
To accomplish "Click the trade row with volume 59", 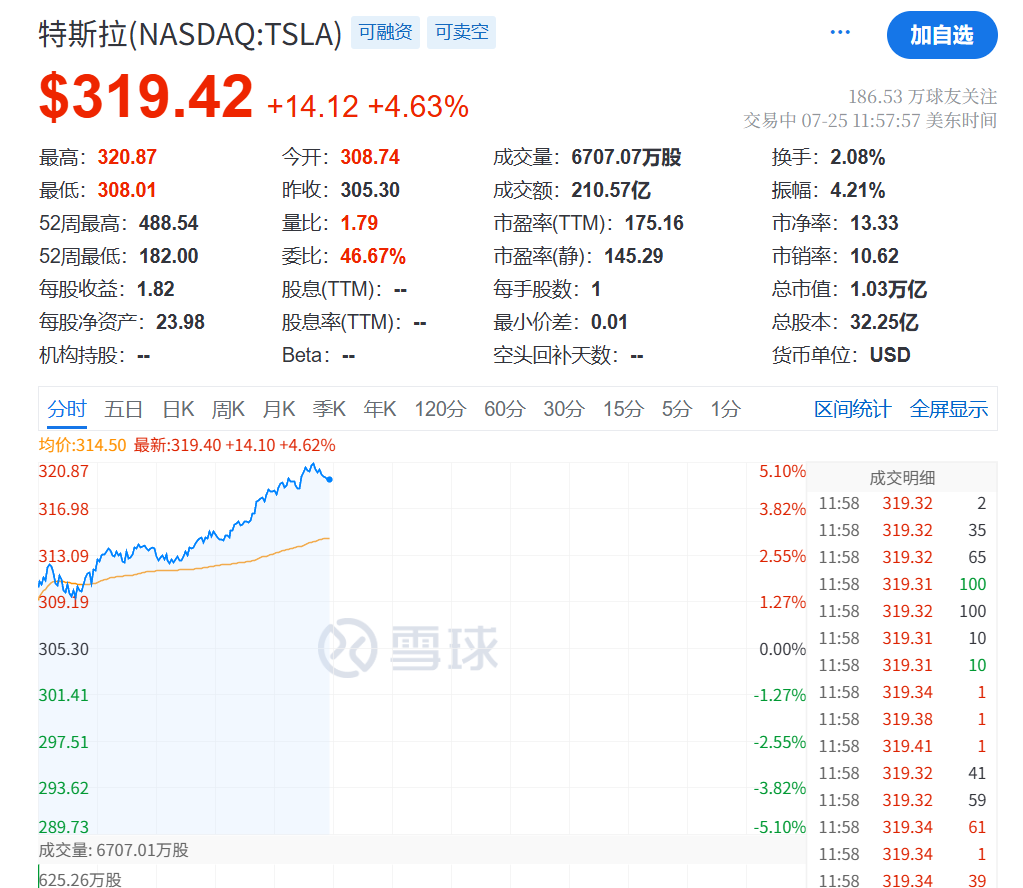I will tap(902, 800).
